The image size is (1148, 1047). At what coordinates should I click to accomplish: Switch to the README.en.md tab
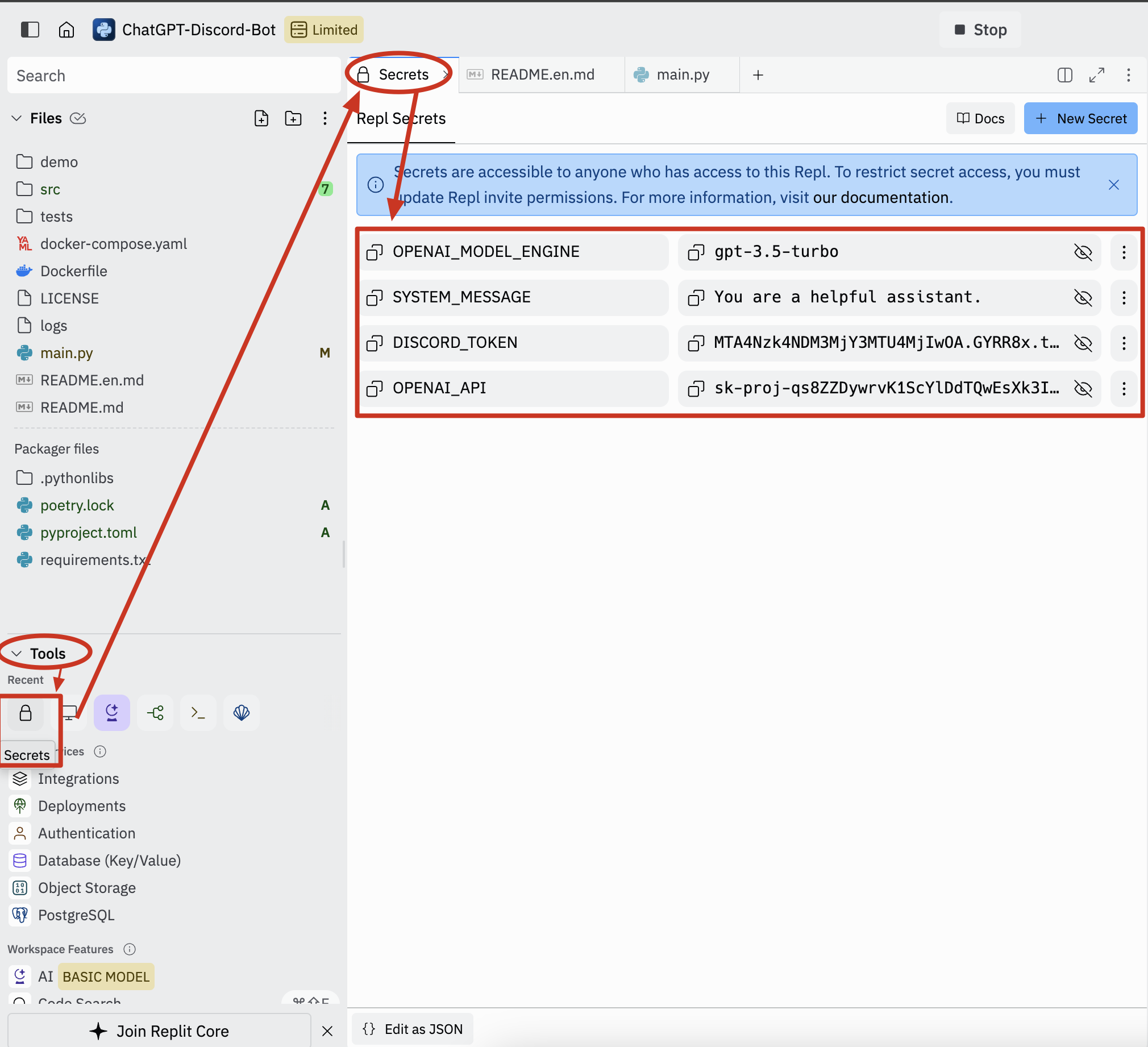pyautogui.click(x=542, y=74)
